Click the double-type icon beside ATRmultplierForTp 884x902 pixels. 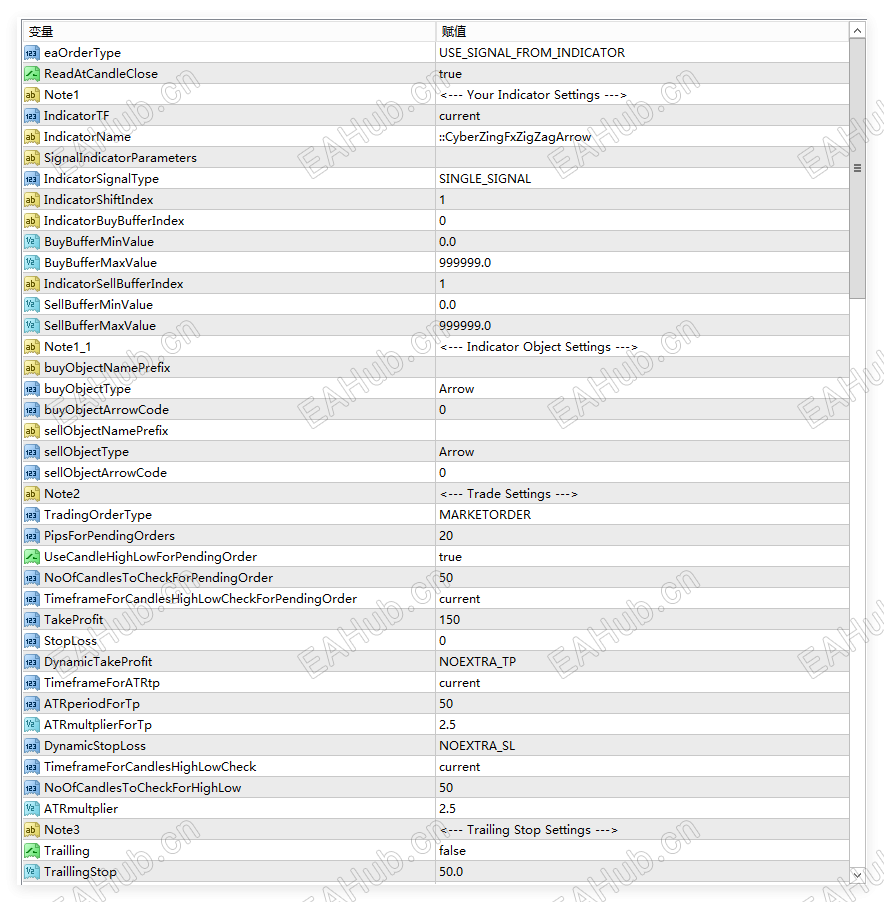(32, 725)
